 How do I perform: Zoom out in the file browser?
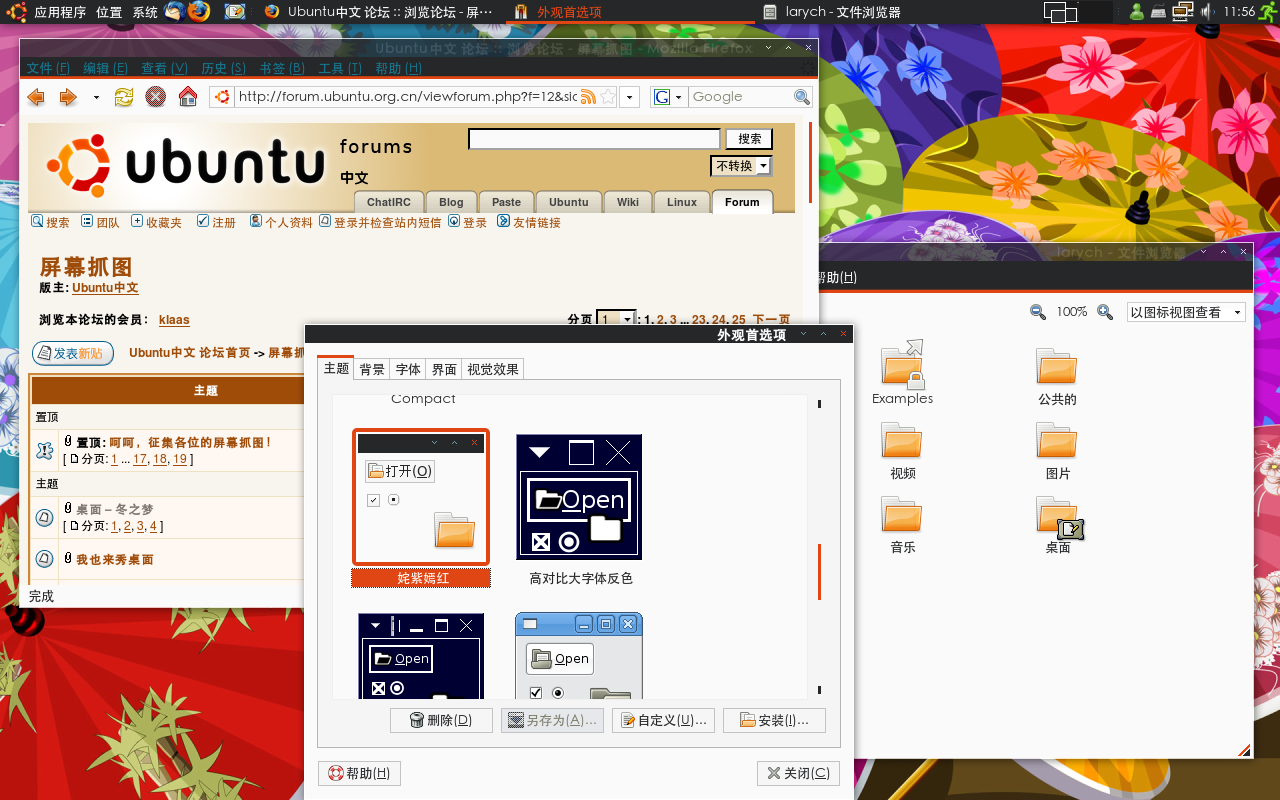(1038, 312)
